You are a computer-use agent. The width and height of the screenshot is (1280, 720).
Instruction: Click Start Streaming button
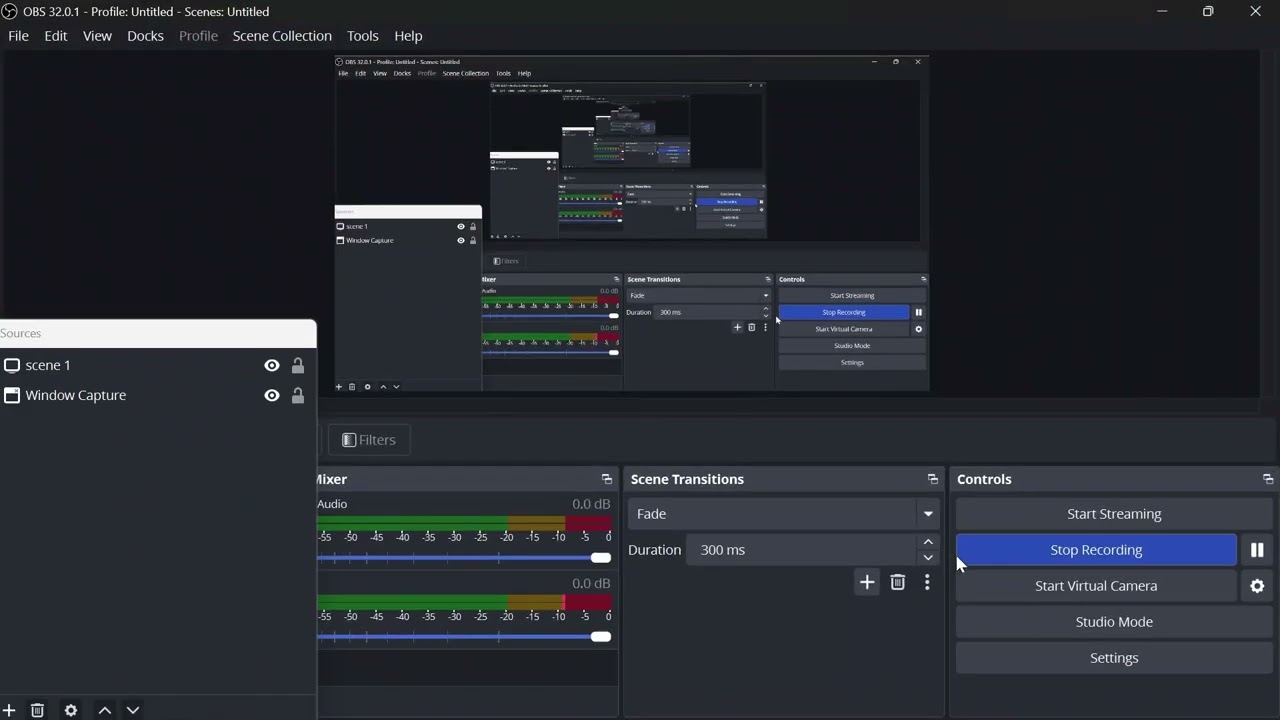pyautogui.click(x=1114, y=514)
